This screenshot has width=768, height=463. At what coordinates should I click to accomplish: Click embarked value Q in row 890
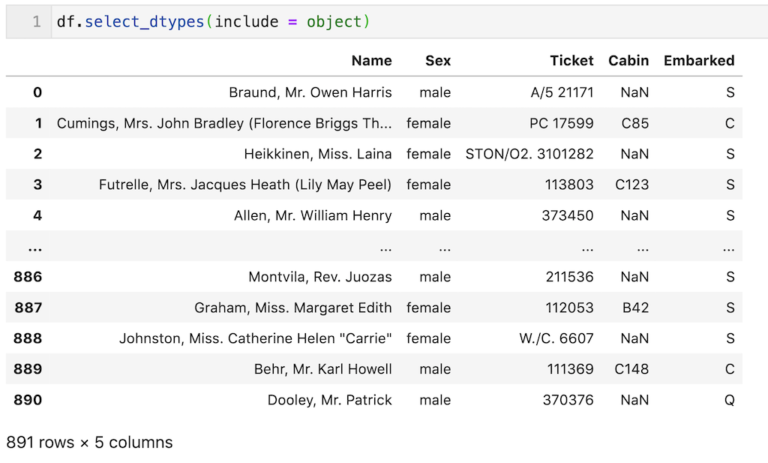coord(729,400)
